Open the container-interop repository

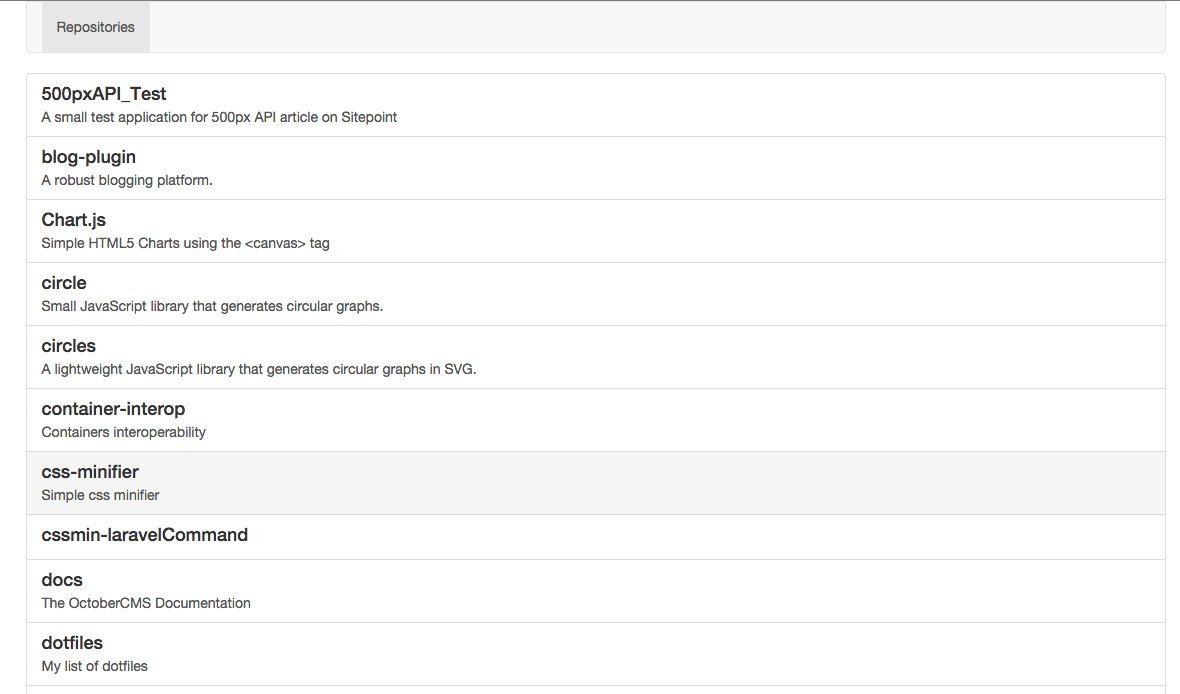click(113, 409)
